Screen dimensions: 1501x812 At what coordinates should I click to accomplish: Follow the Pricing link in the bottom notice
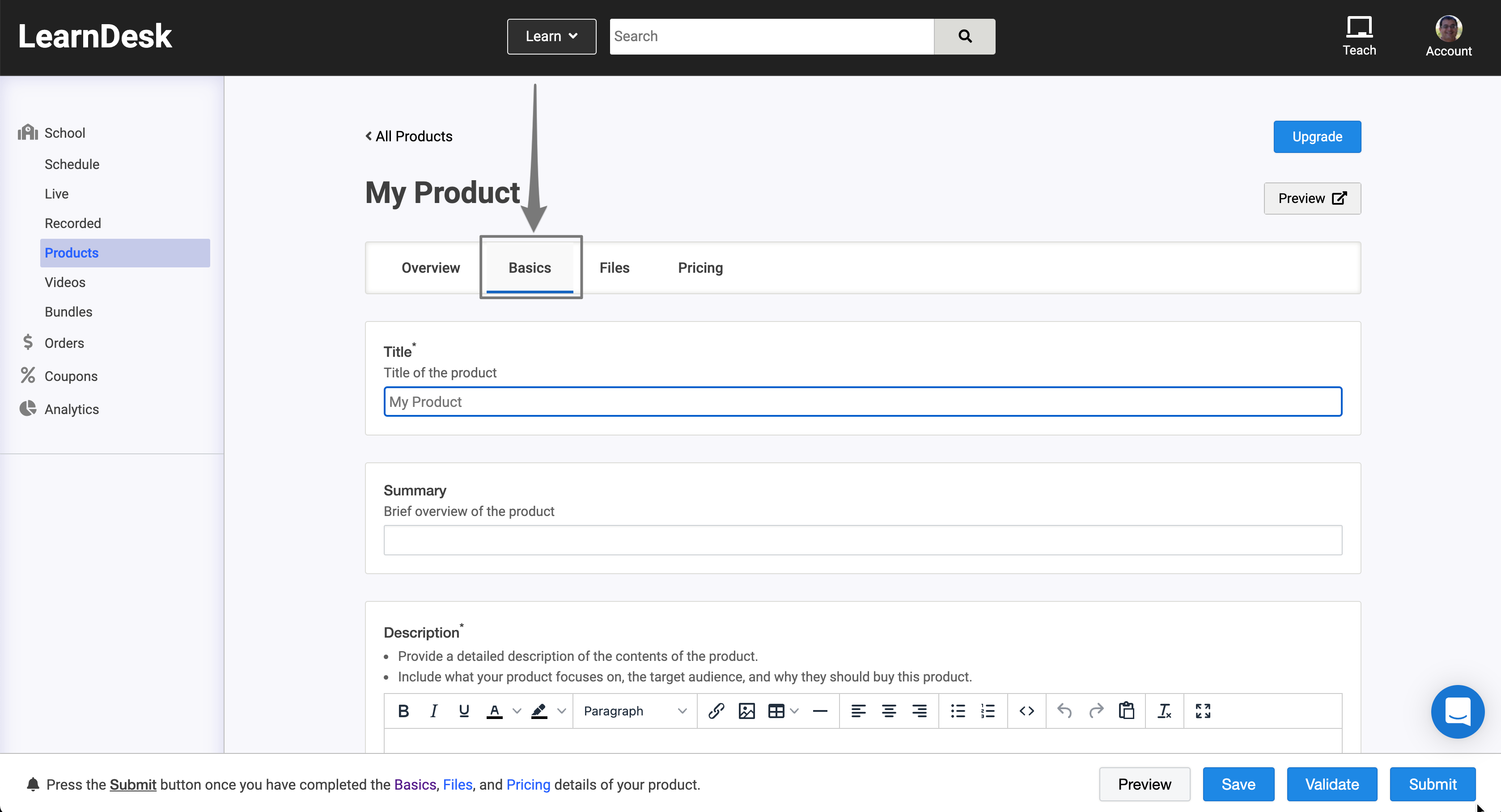(528, 785)
